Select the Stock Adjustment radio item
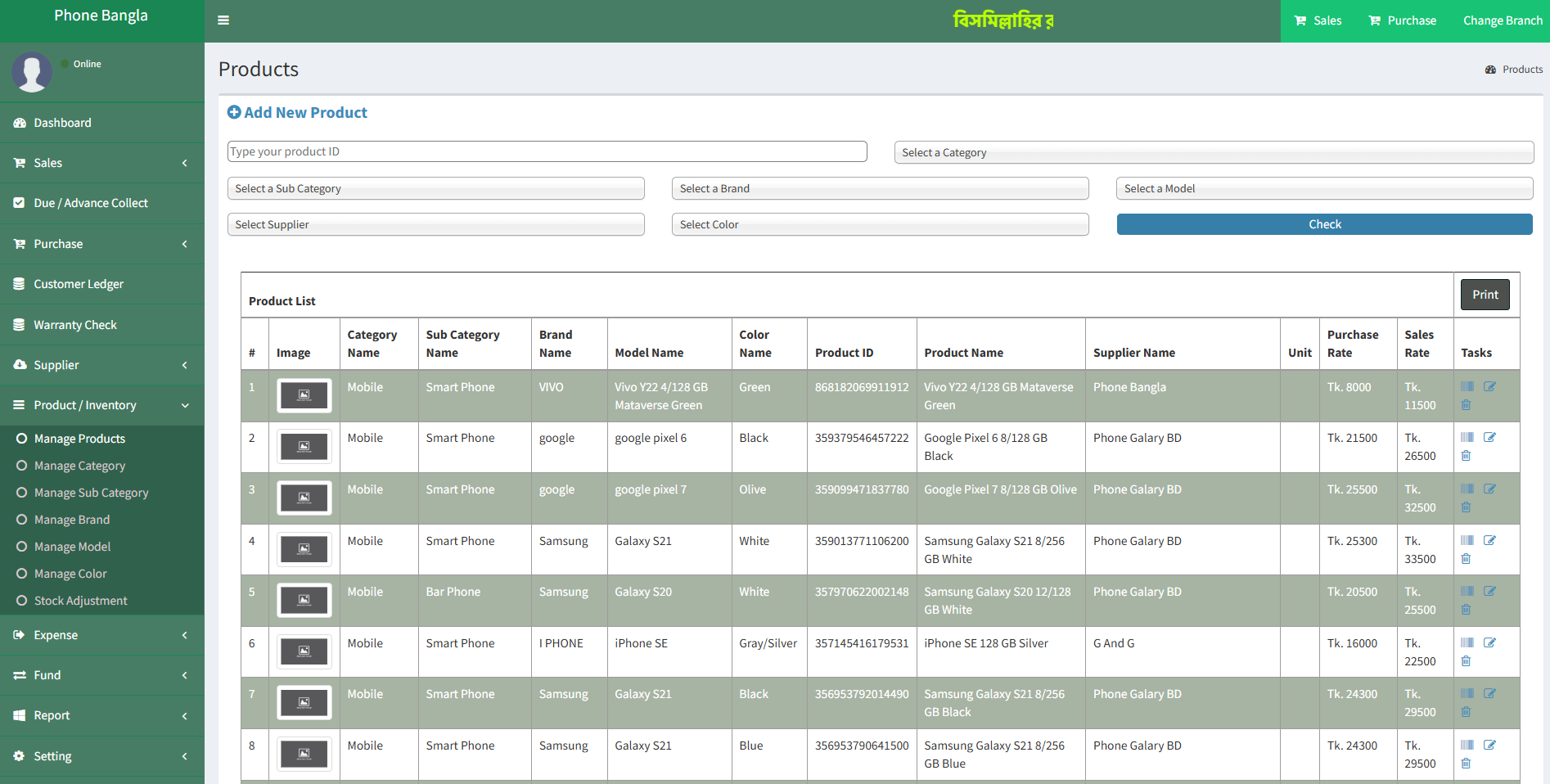This screenshot has height=784, width=1550. (22, 600)
